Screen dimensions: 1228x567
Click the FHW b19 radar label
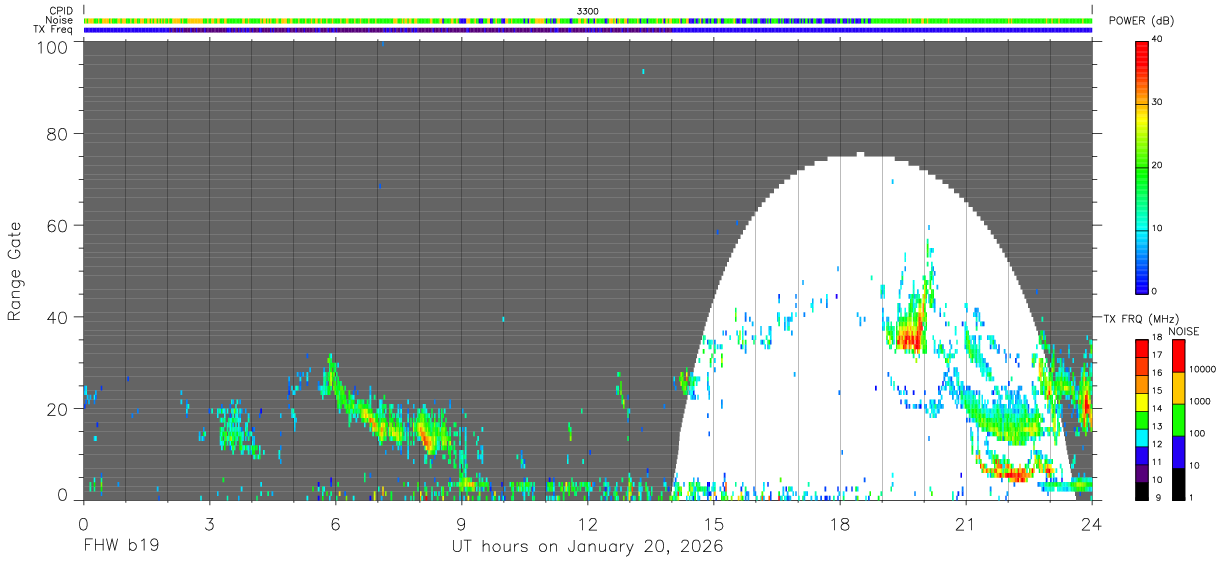[120, 547]
